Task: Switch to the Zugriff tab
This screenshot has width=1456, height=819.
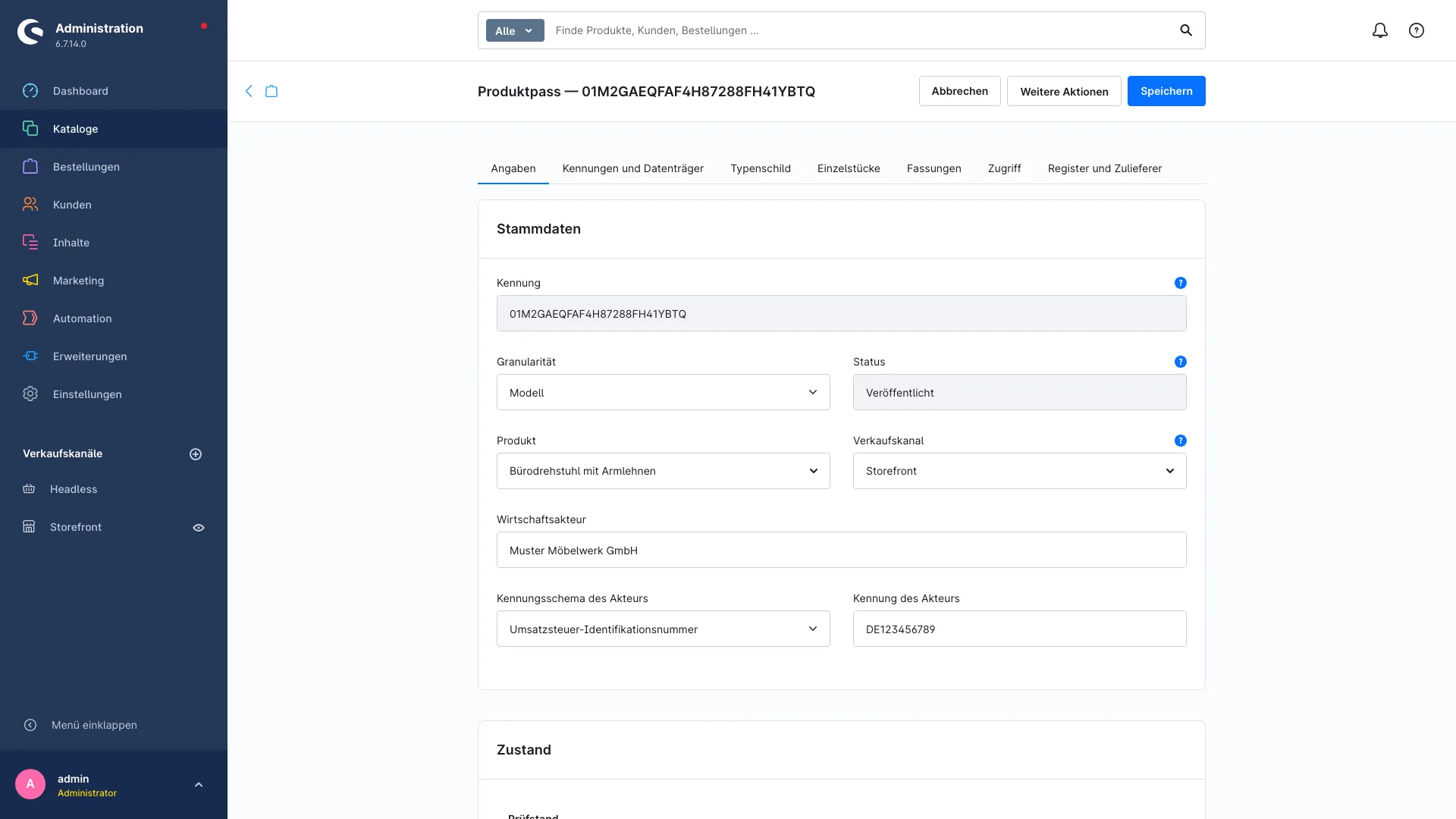Action: pyautogui.click(x=1005, y=168)
